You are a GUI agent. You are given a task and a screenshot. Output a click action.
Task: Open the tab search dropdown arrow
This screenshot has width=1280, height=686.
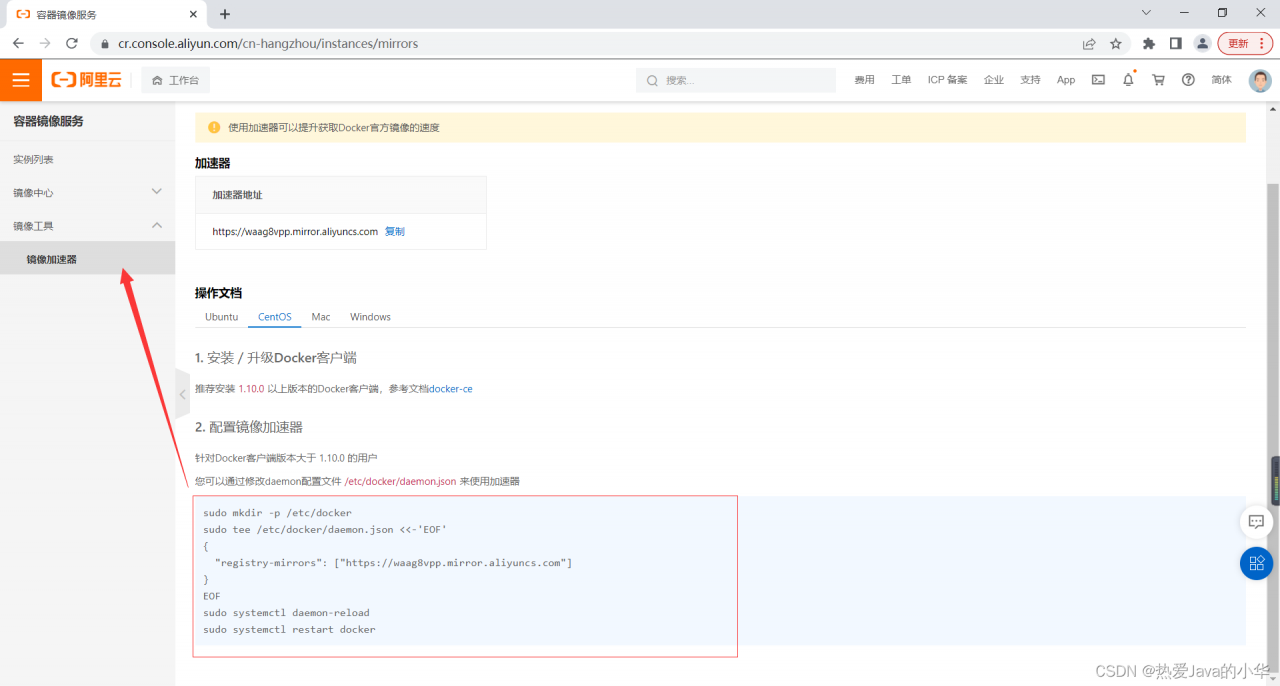tap(1146, 13)
